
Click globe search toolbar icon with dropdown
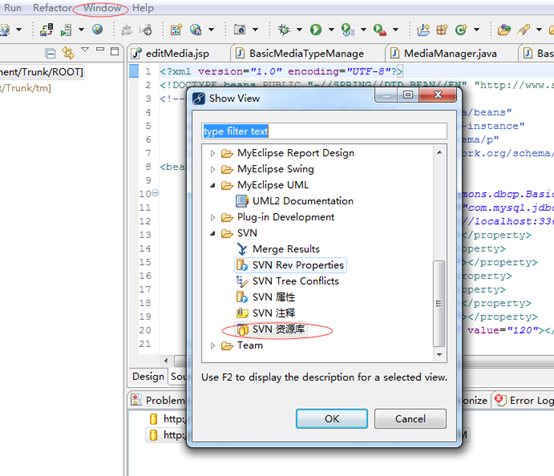tap(195, 30)
